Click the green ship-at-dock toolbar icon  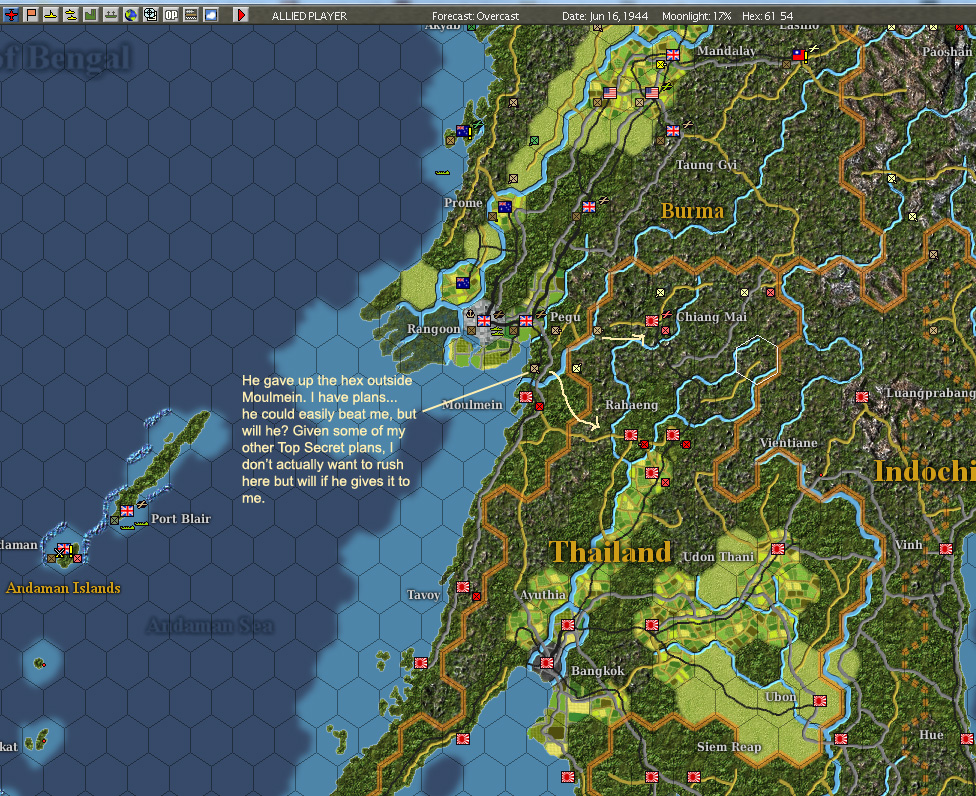pos(111,14)
